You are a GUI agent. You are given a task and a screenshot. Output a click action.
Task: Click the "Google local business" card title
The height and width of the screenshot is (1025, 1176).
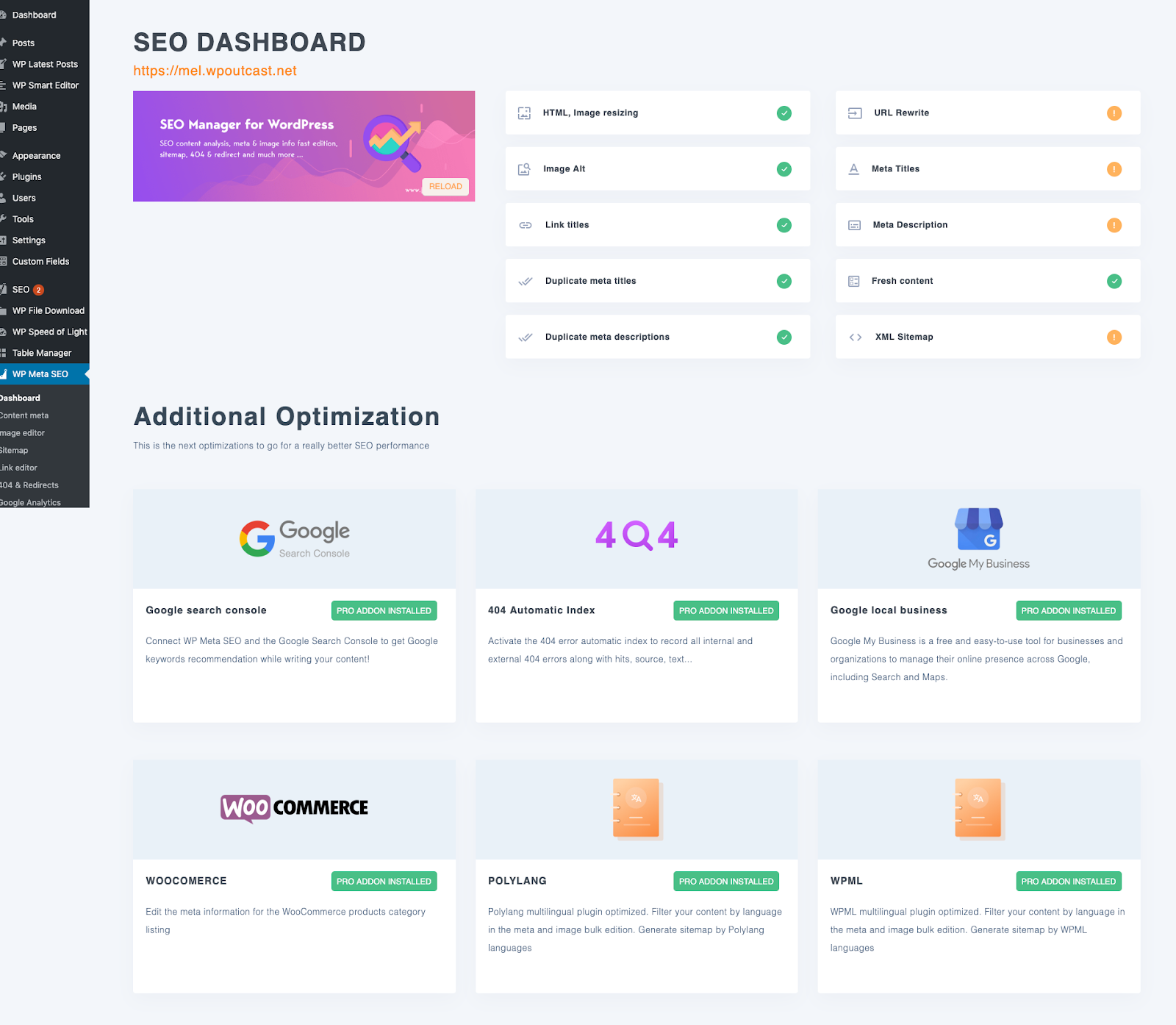[x=889, y=611]
